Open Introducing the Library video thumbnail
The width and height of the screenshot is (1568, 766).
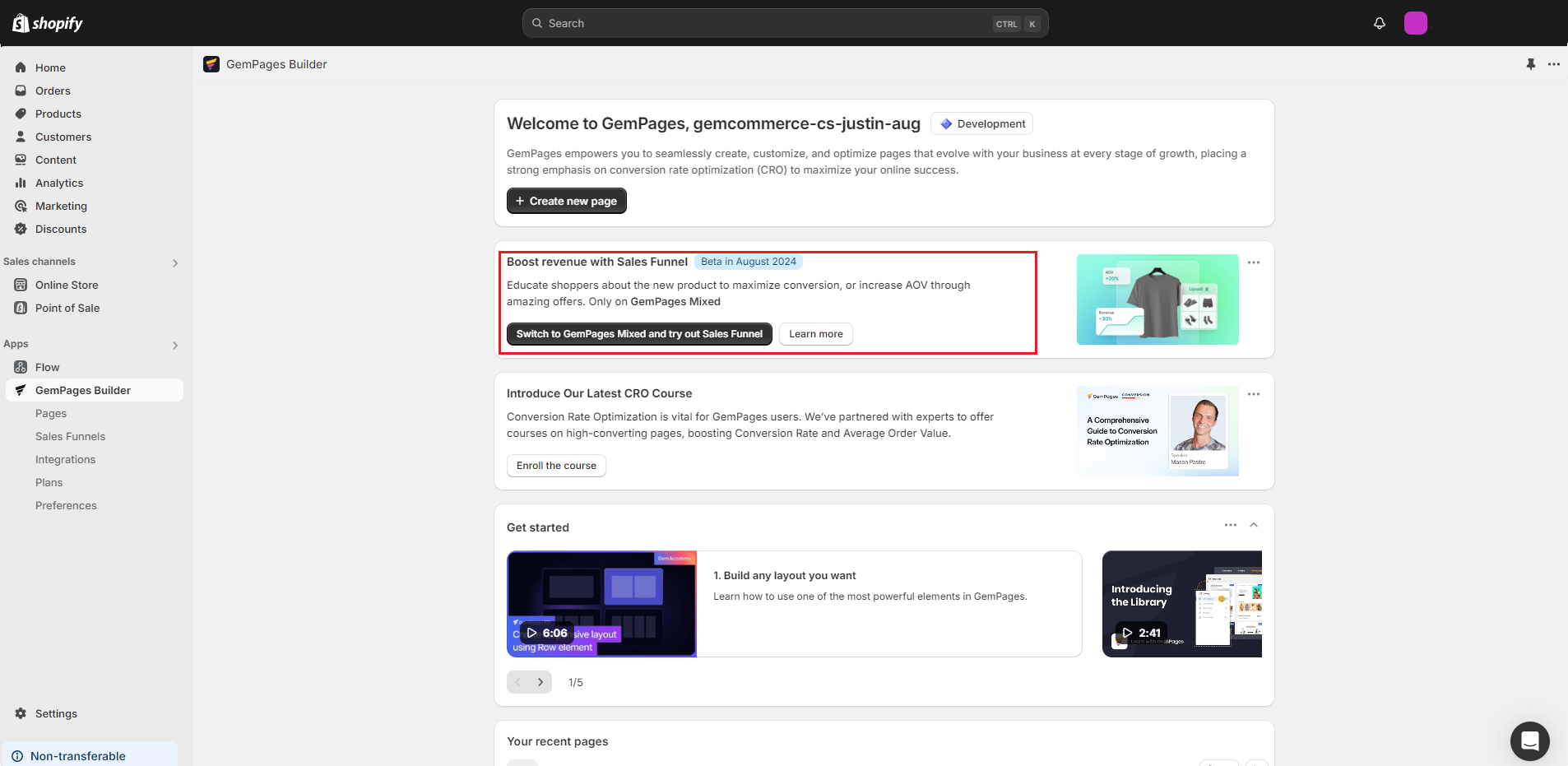[1181, 604]
